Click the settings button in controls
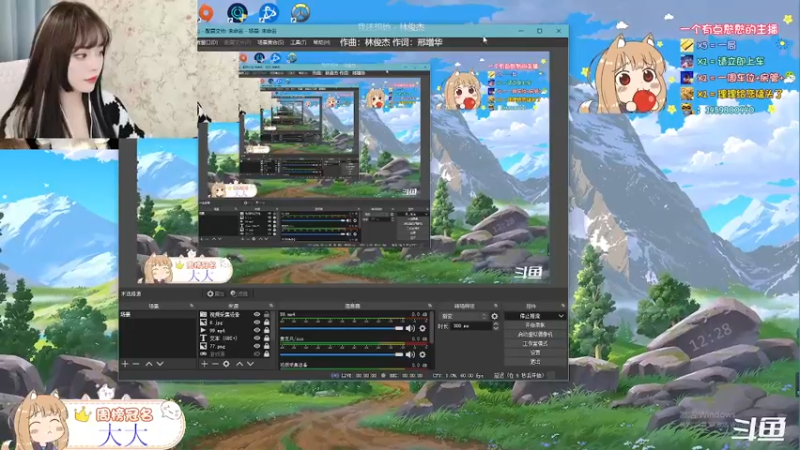 click(535, 353)
